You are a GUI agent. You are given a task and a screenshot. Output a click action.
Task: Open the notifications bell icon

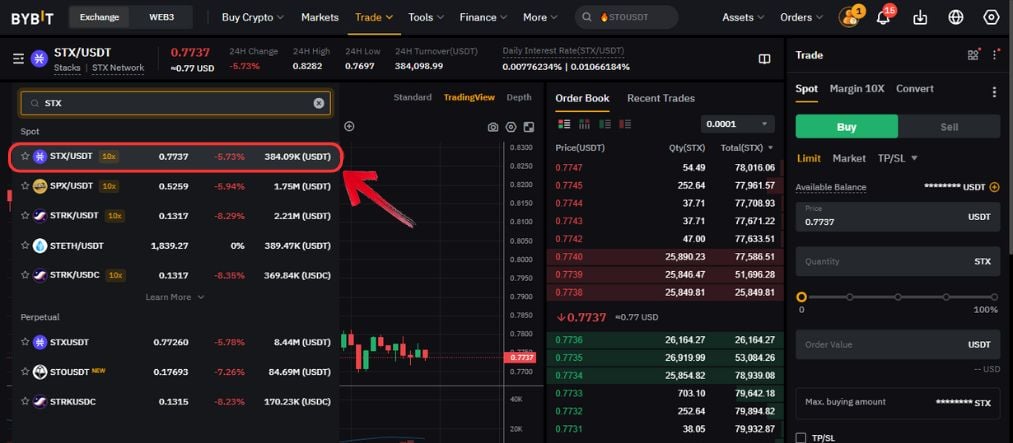(x=883, y=17)
